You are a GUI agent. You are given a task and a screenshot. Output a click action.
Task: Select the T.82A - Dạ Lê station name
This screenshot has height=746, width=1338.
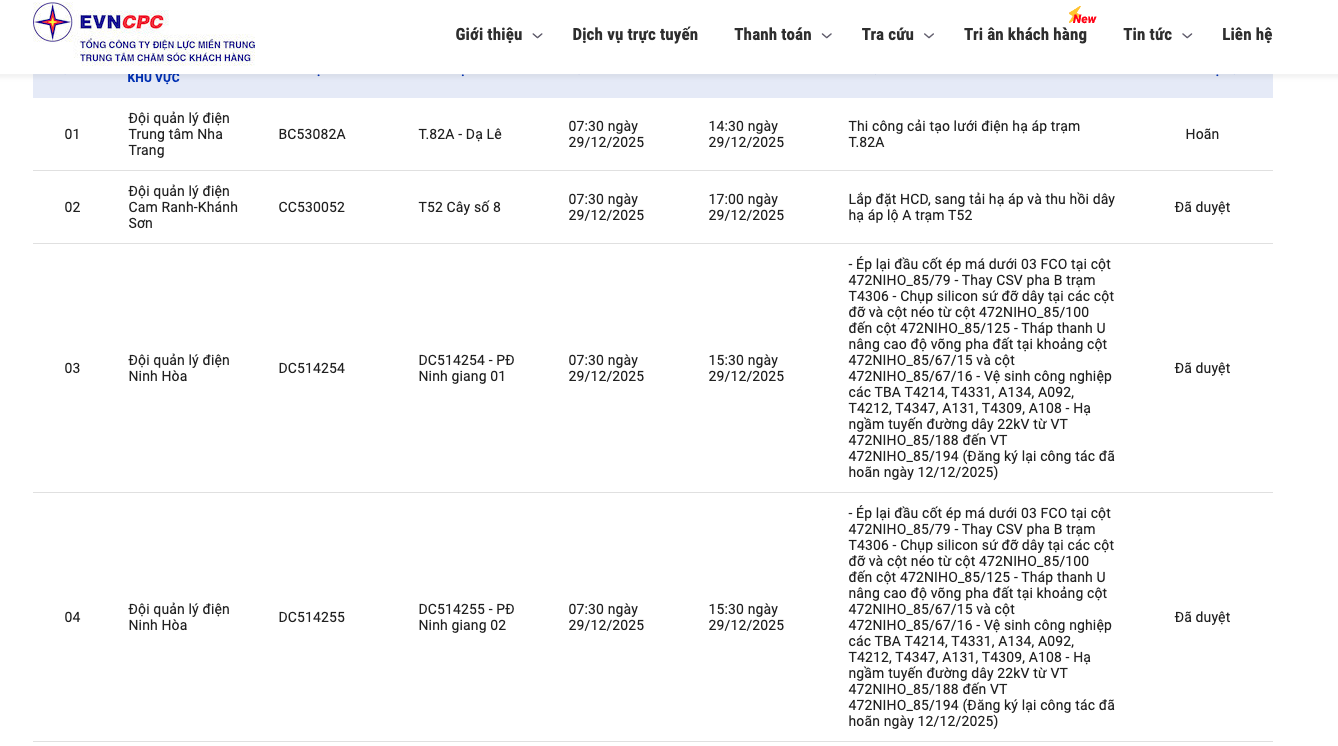click(x=460, y=134)
